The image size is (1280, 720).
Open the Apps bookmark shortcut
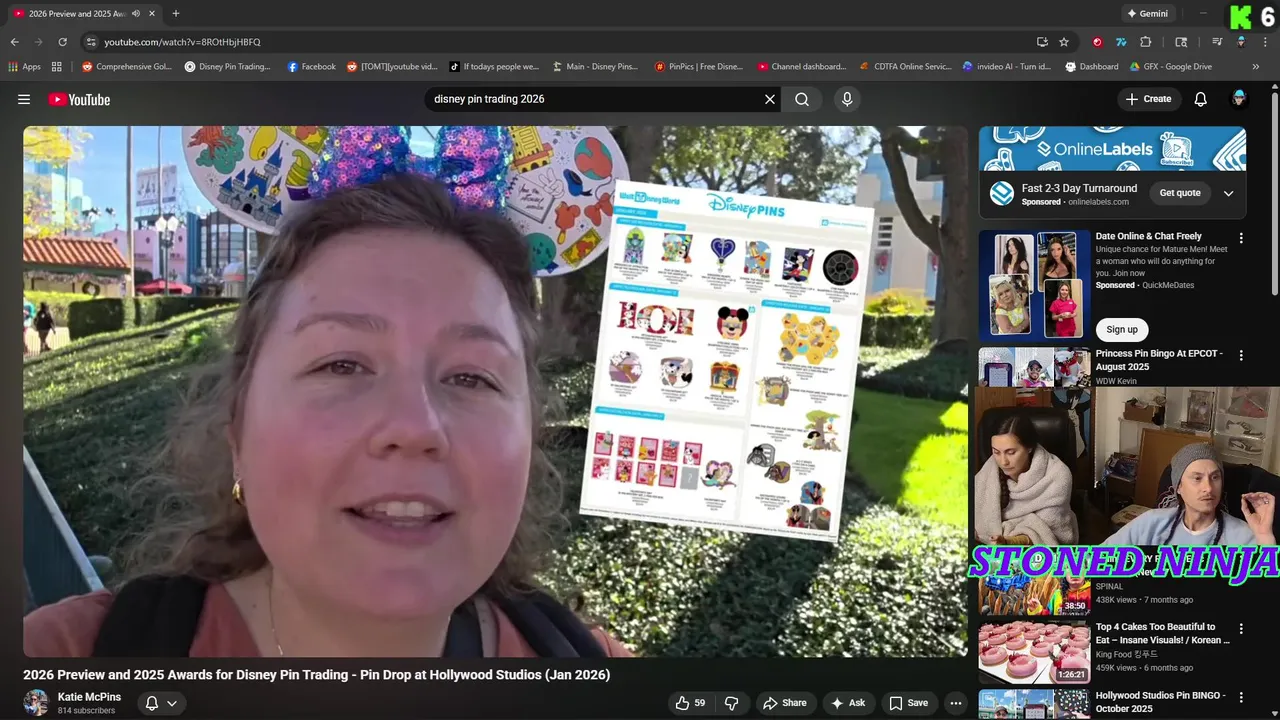24,67
